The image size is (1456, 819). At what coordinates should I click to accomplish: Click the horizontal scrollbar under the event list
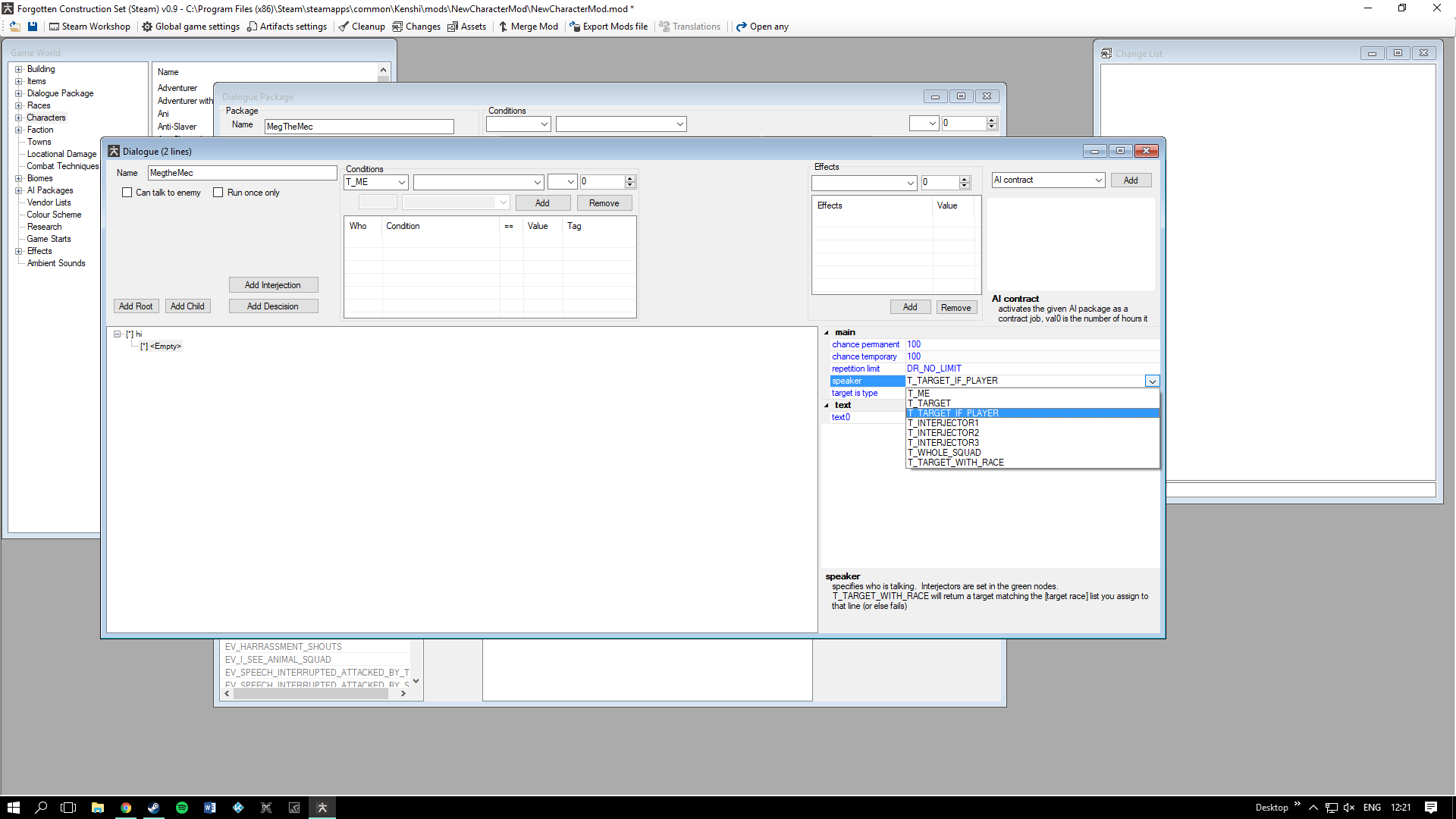click(x=311, y=693)
